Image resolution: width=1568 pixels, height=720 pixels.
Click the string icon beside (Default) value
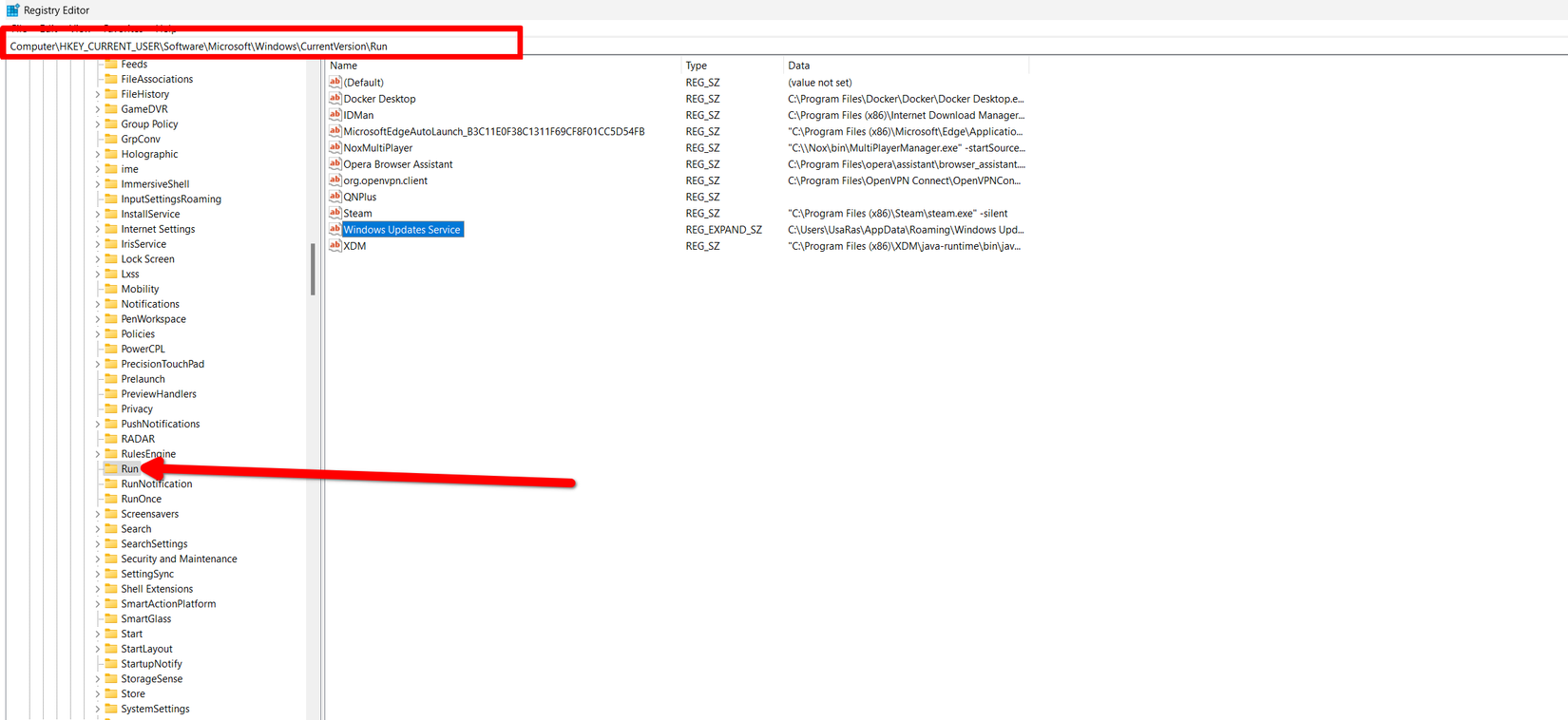(x=335, y=82)
